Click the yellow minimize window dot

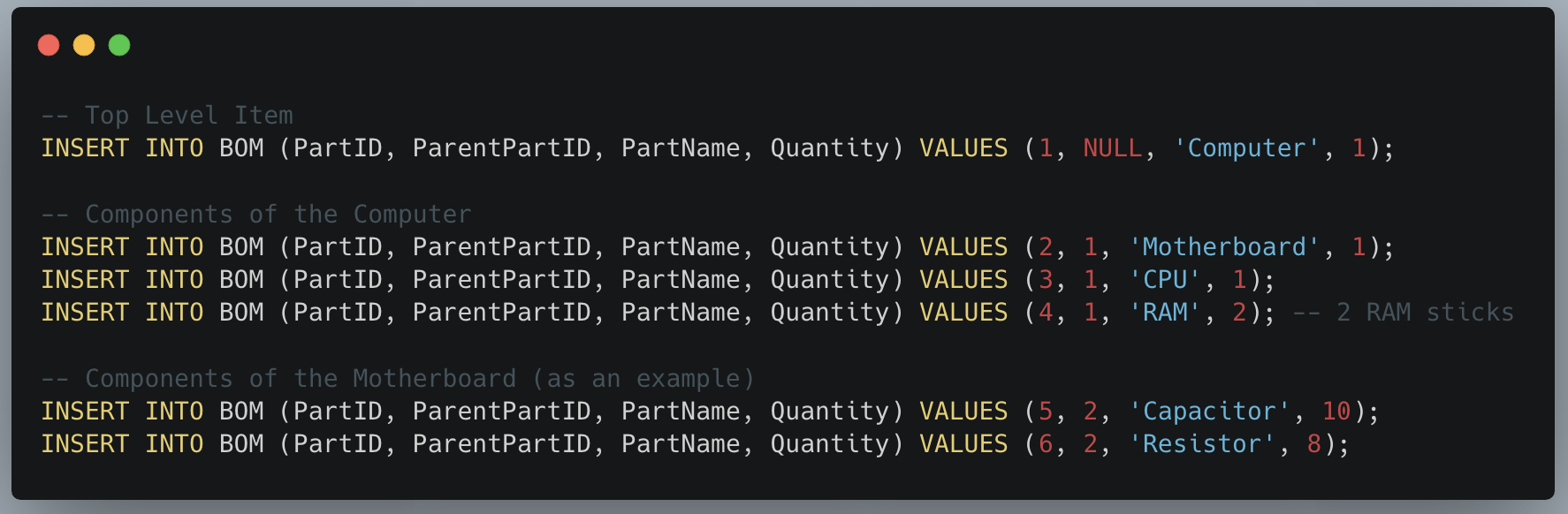84,45
